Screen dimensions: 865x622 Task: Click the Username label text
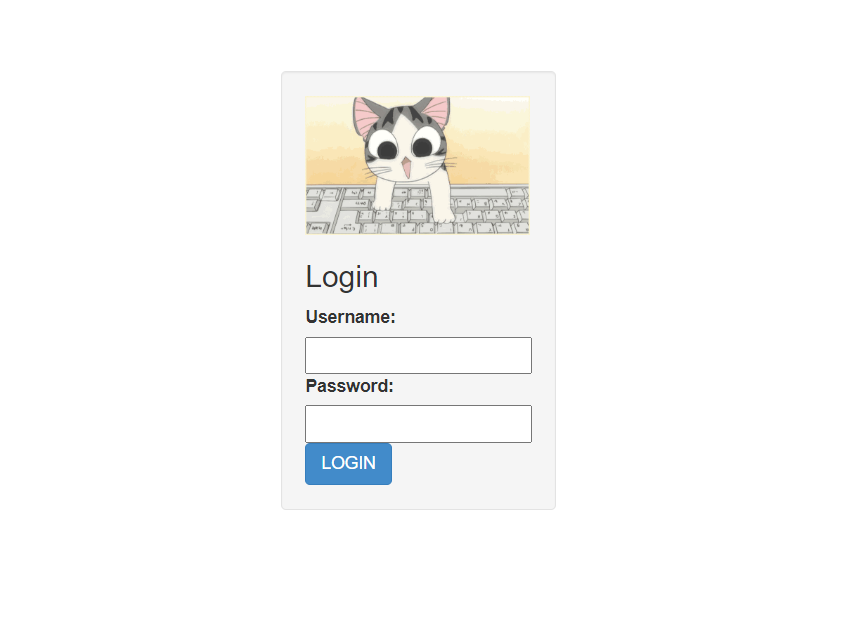tap(350, 317)
